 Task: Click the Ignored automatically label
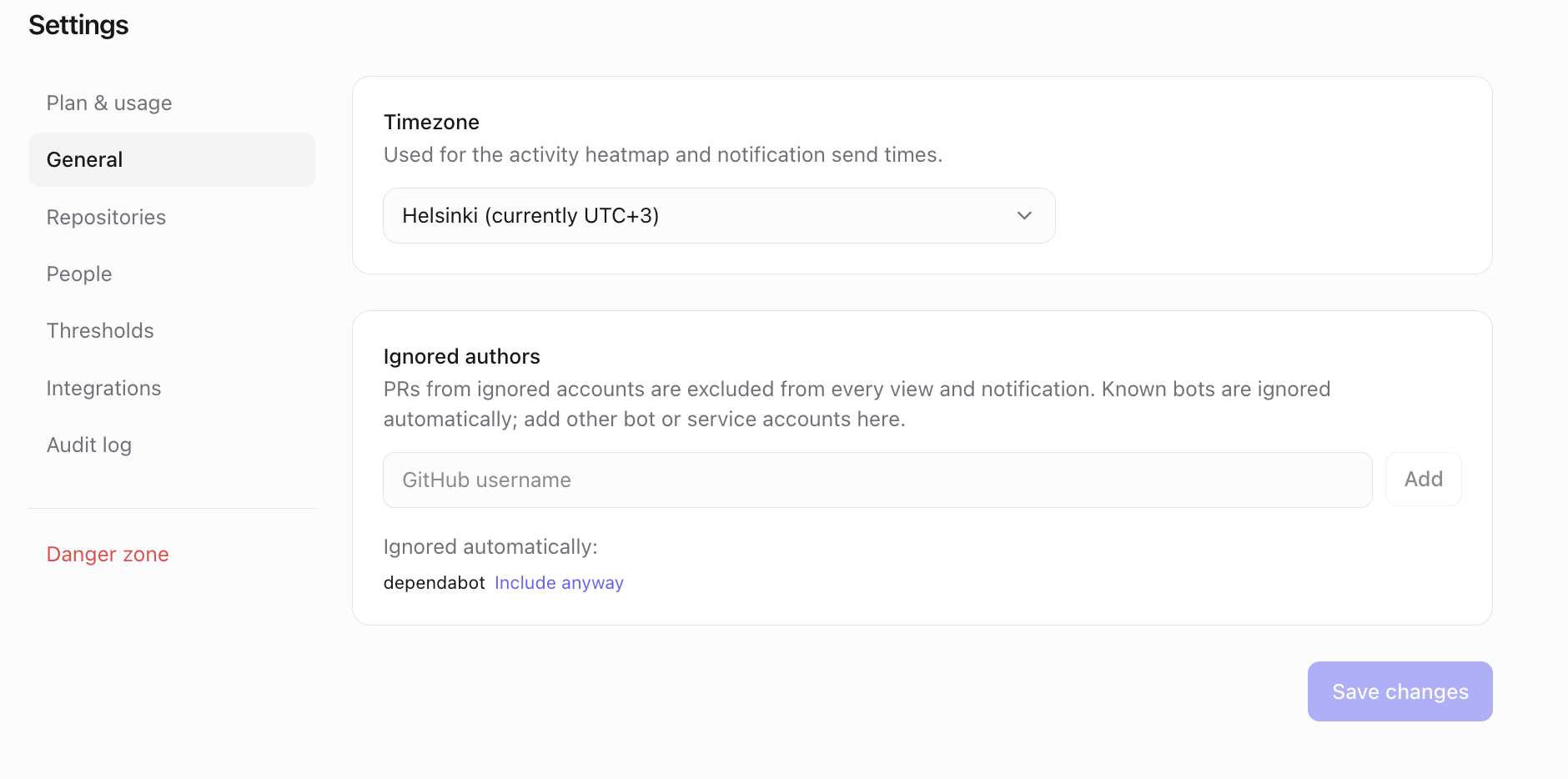pyautogui.click(x=490, y=547)
